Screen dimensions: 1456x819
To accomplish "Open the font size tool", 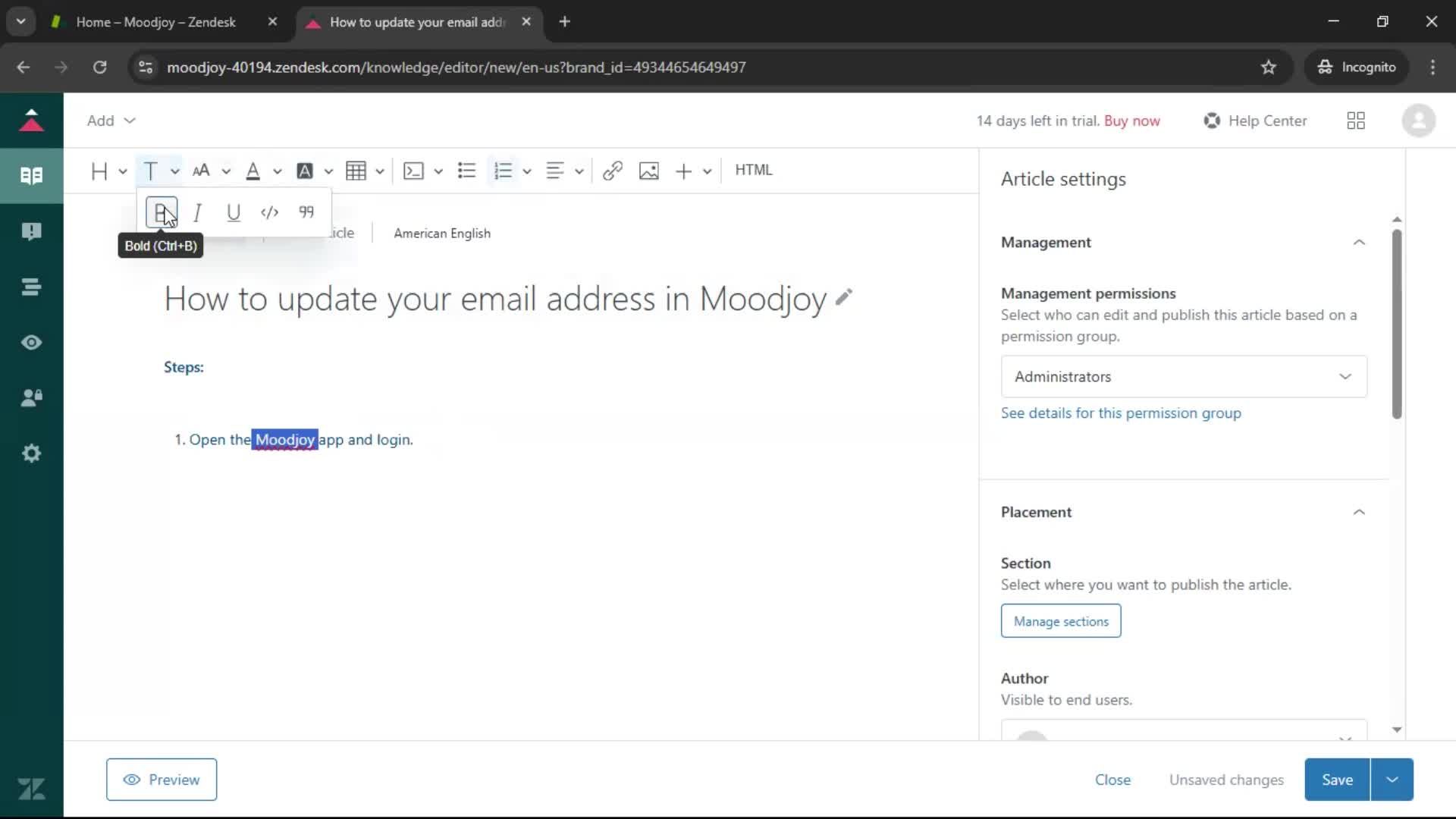I will (201, 171).
